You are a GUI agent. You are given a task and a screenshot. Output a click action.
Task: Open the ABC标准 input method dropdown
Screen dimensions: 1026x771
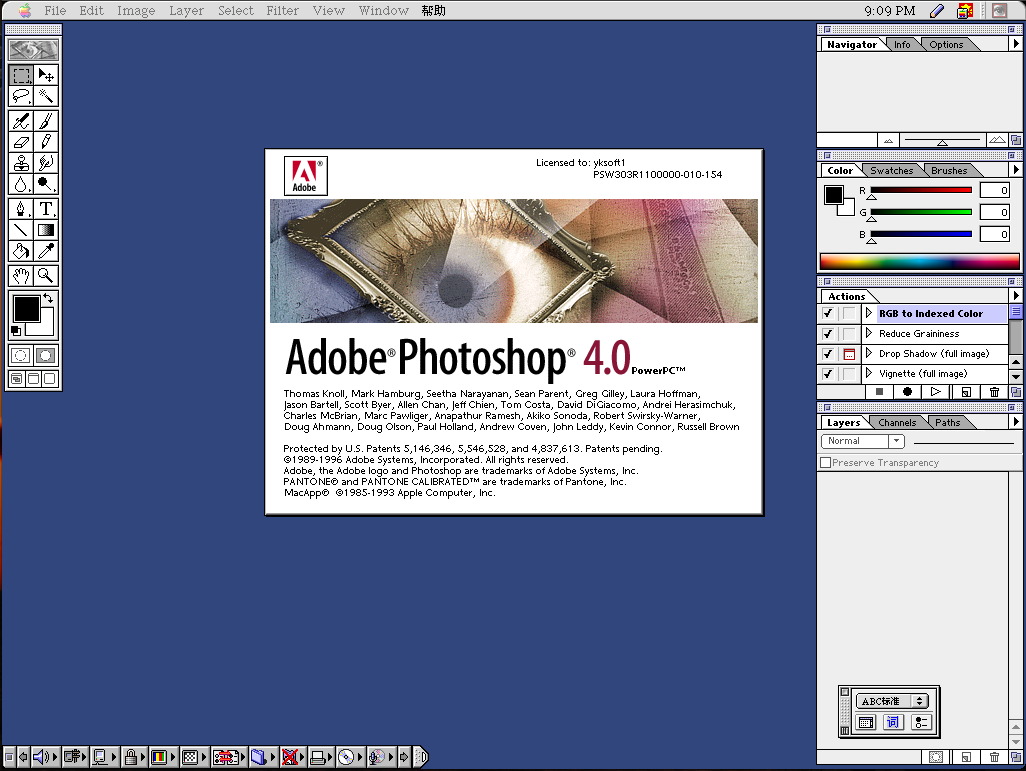point(893,701)
